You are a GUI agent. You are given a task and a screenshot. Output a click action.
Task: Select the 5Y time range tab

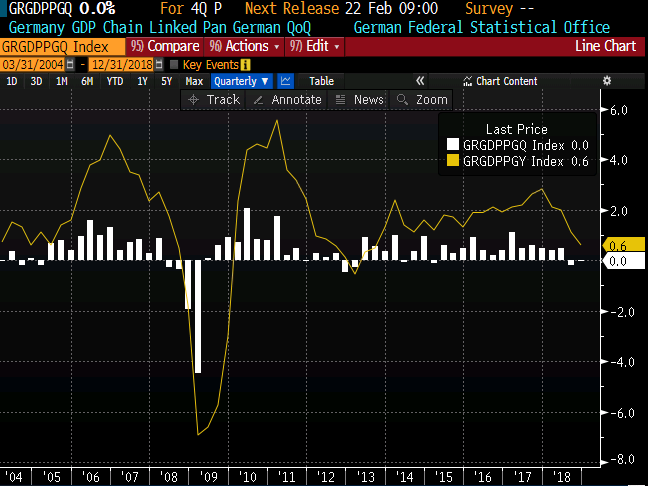[x=167, y=81]
